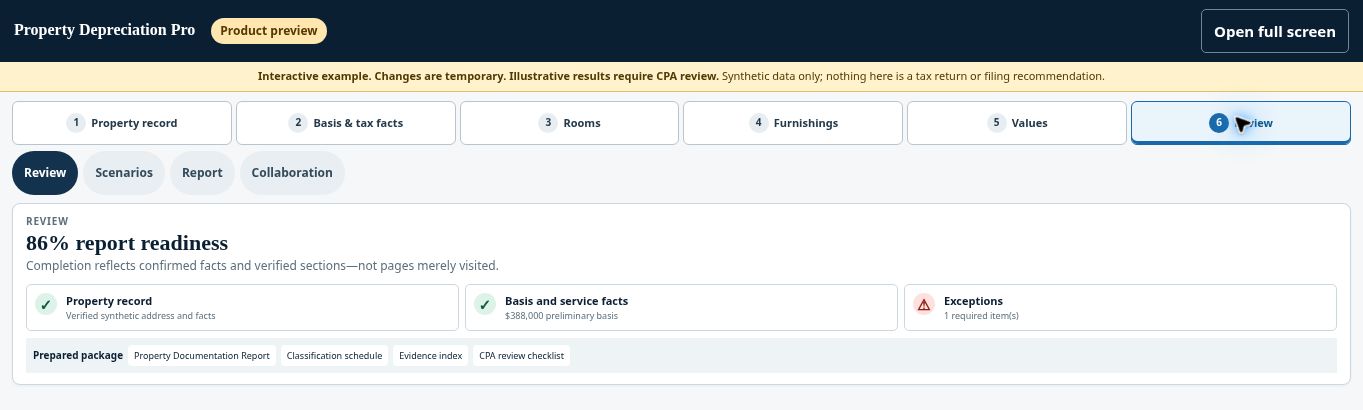1363x410 pixels.
Task: Click the checkmark icon beside Basis and service facts
Action: 484,305
